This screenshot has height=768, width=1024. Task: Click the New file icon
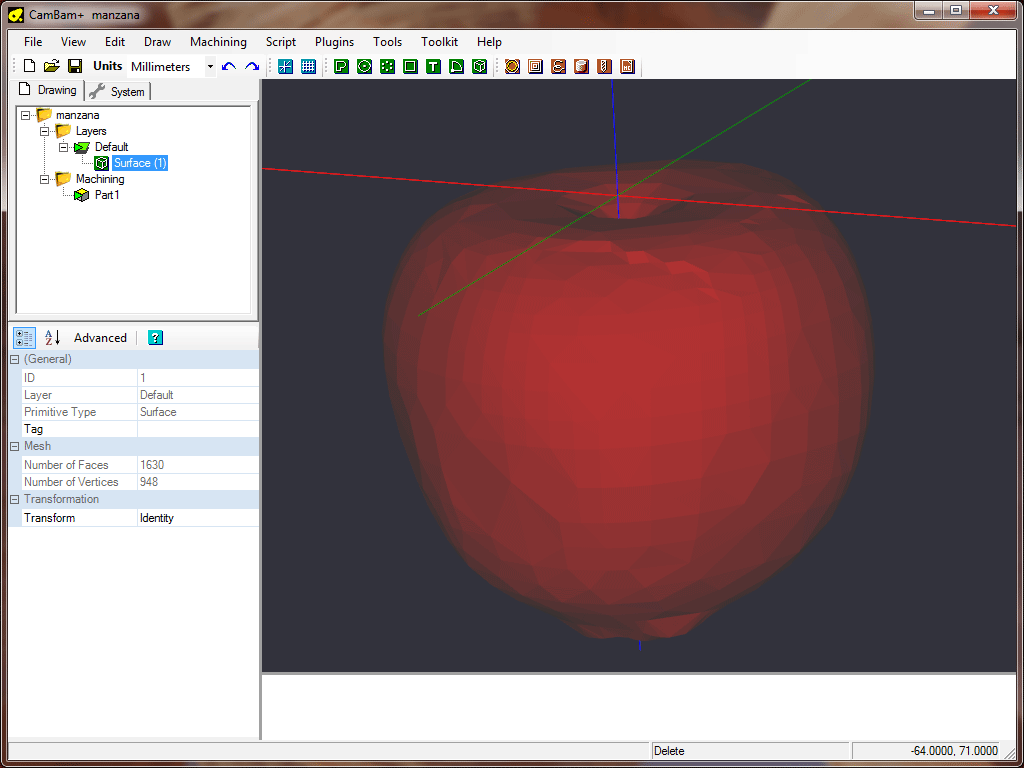29,66
